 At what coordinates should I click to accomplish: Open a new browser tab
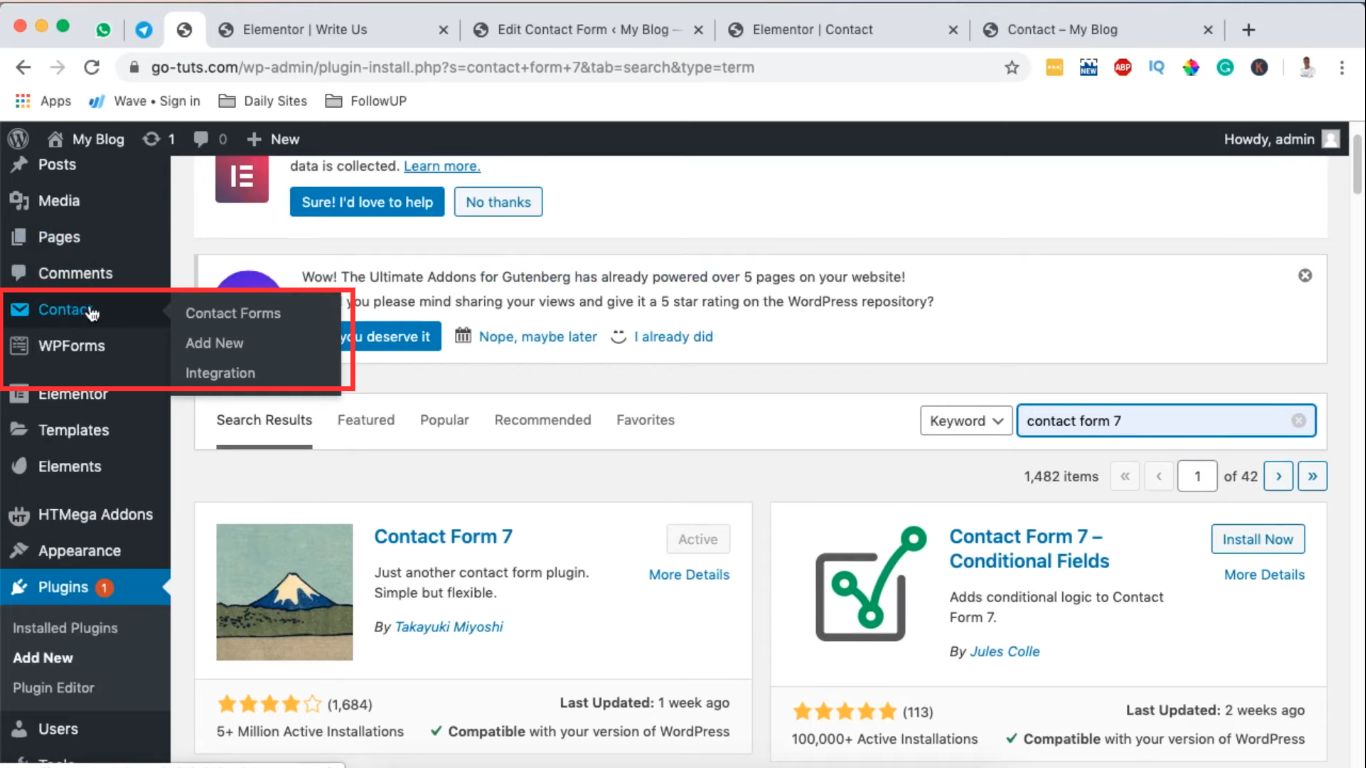click(1248, 30)
